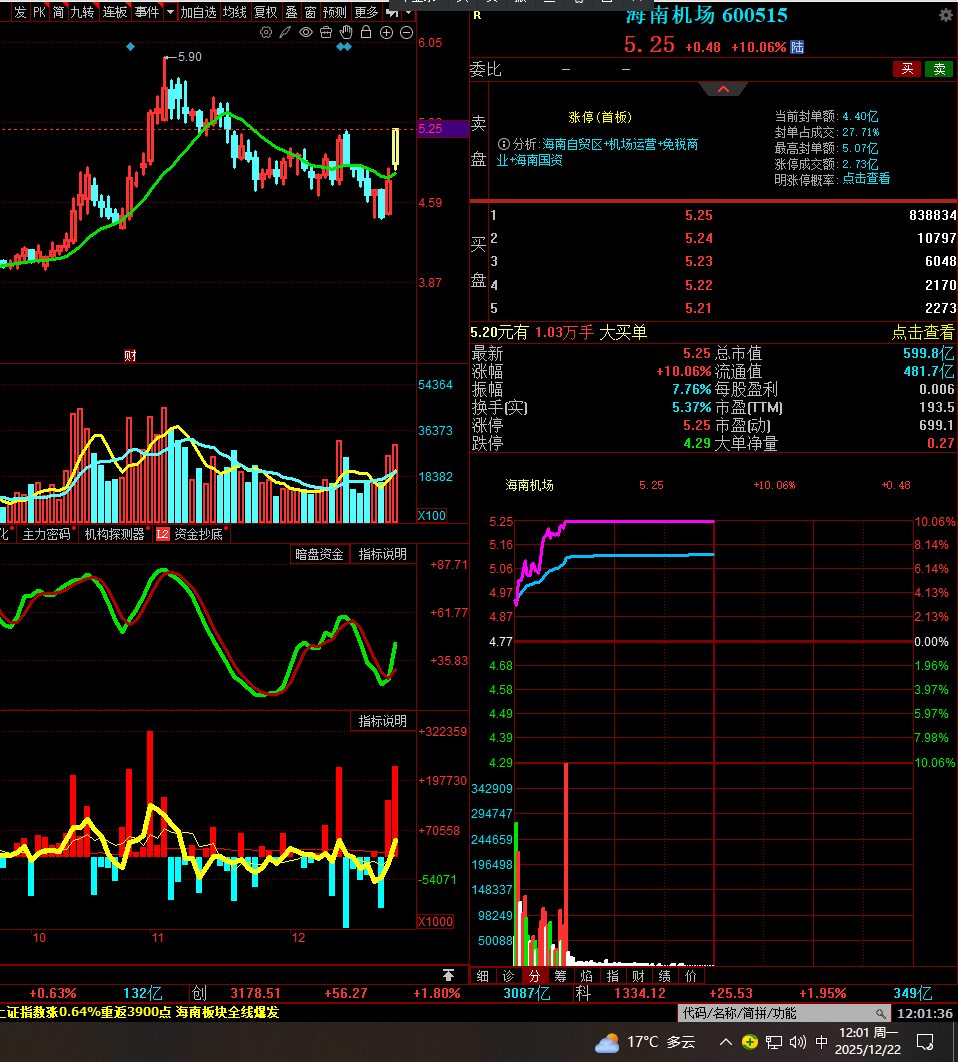Click 加自选 to add to watchlist
Screen dimensions: 958x1062
tap(198, 12)
